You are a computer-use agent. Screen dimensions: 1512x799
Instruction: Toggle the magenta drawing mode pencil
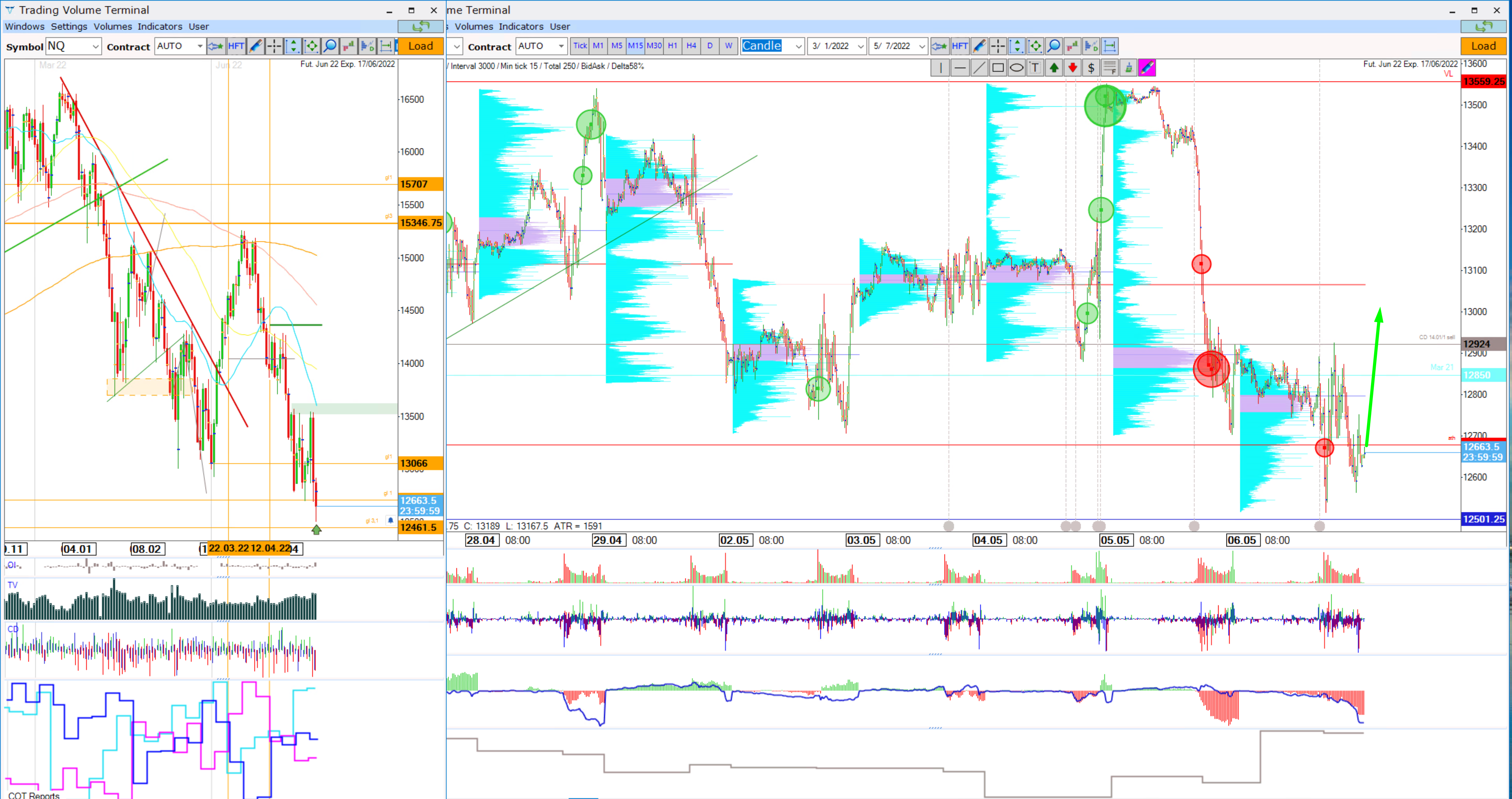[1147, 68]
